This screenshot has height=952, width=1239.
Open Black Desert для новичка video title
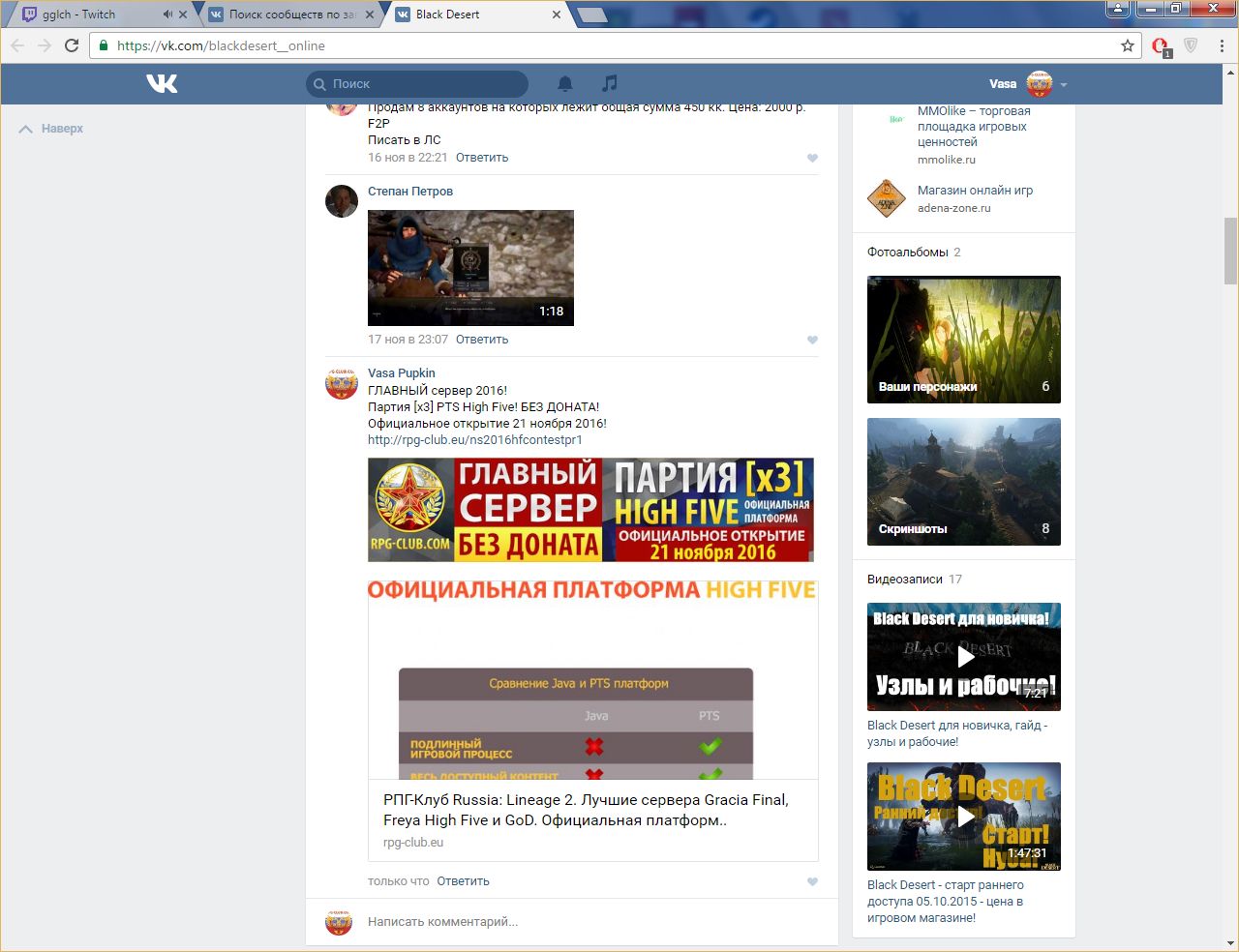click(957, 733)
